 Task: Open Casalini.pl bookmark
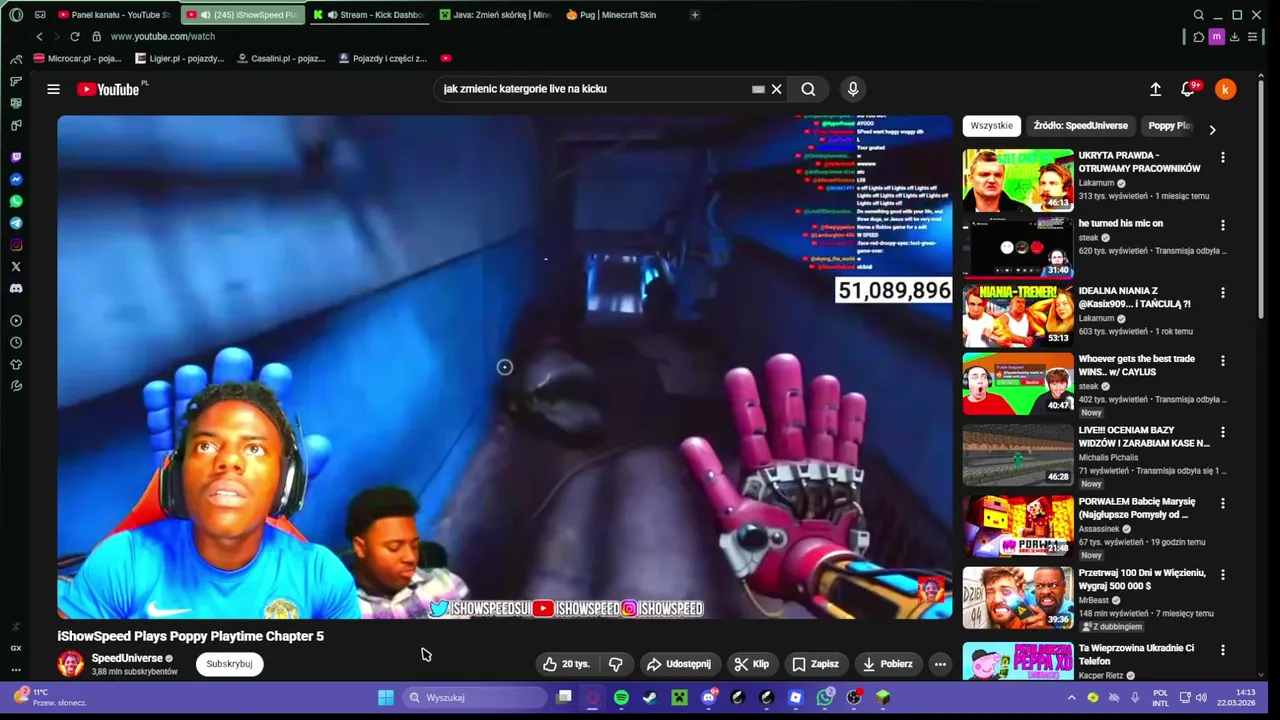pos(281,58)
